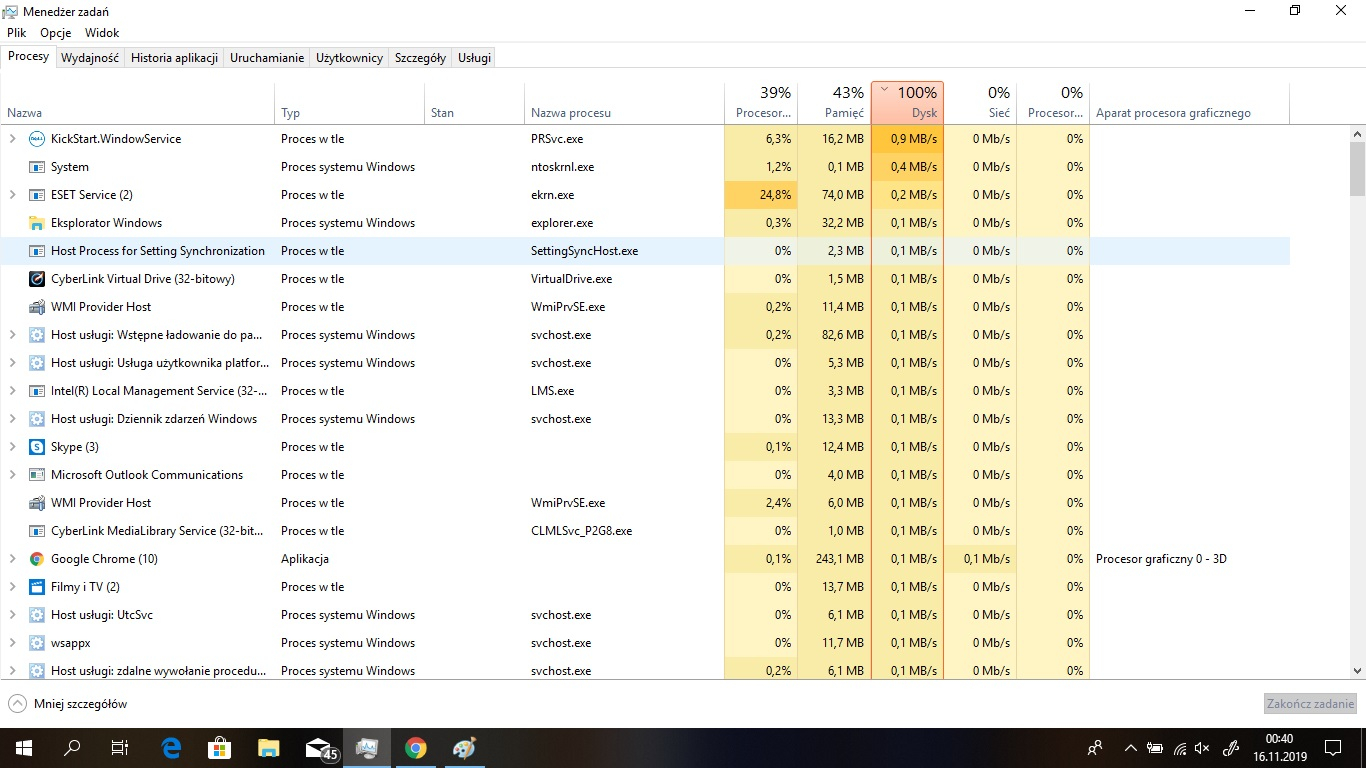The height and width of the screenshot is (768, 1366).
Task: Open the Plik menu
Action: pos(16,33)
